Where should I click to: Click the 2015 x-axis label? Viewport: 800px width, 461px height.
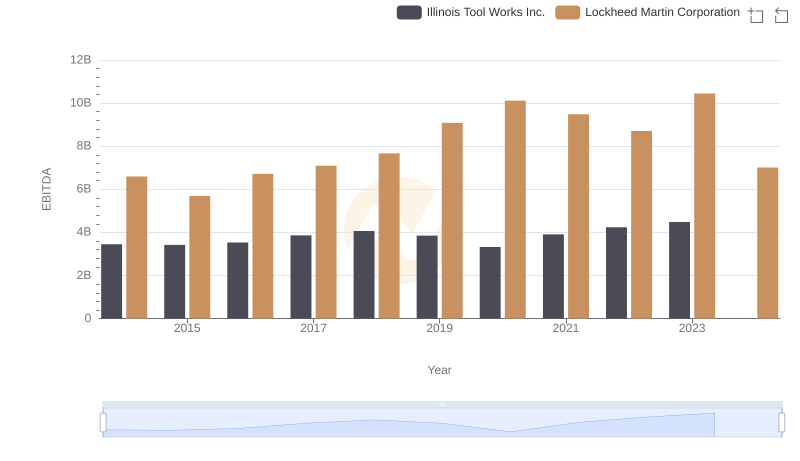tap(187, 328)
